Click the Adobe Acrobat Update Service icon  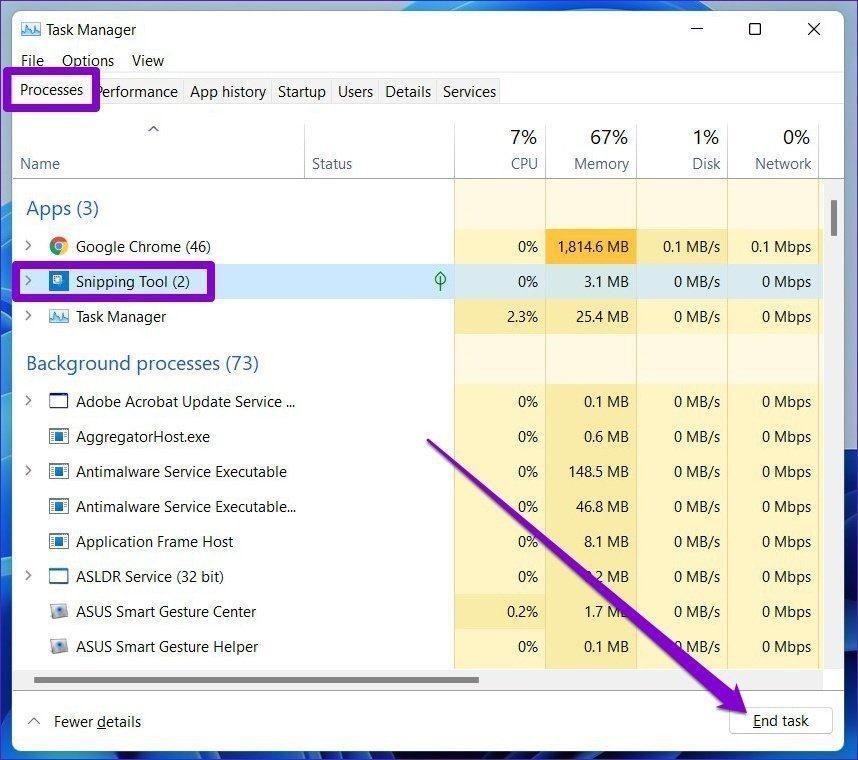58,401
